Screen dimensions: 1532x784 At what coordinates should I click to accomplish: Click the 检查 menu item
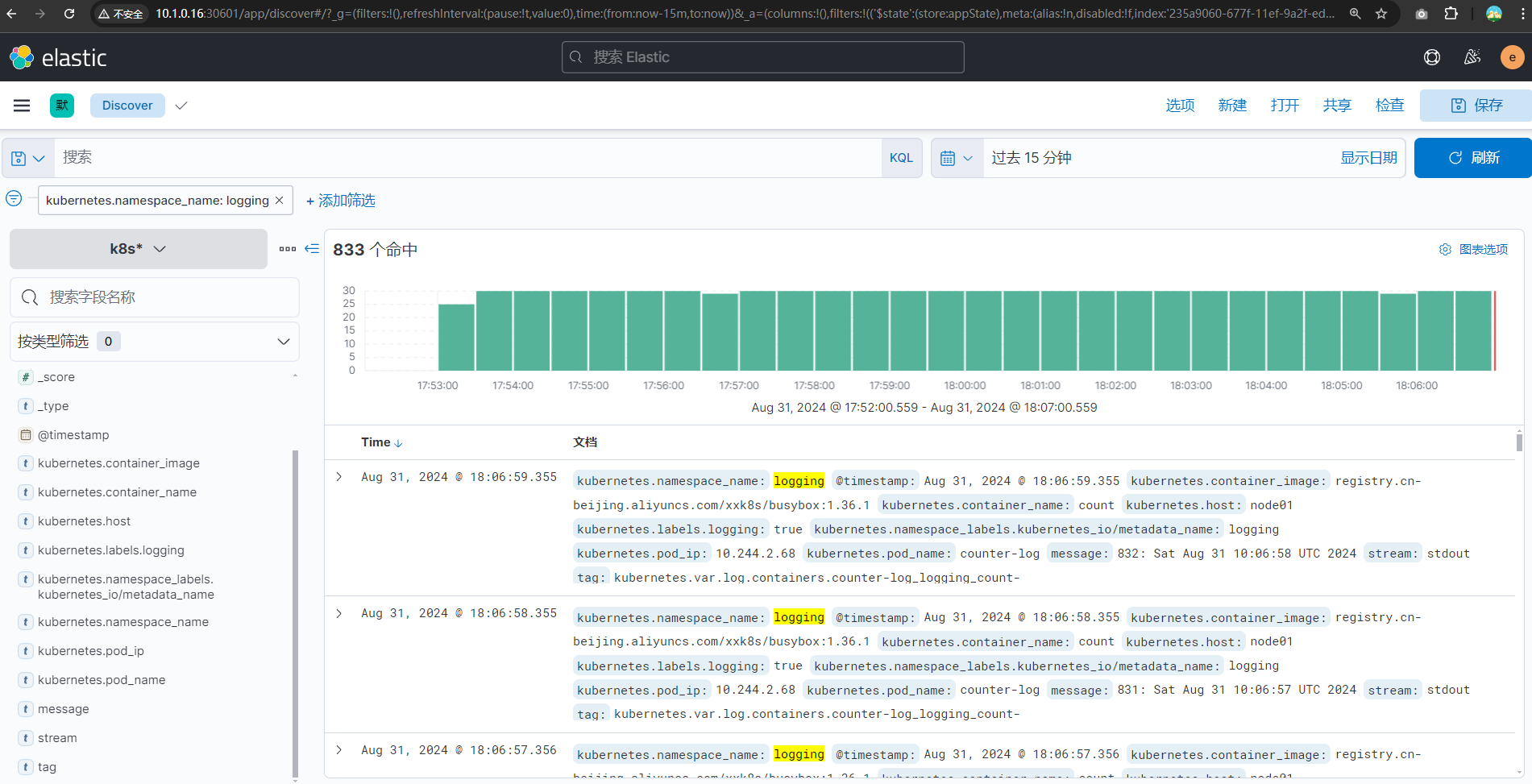tap(1389, 106)
